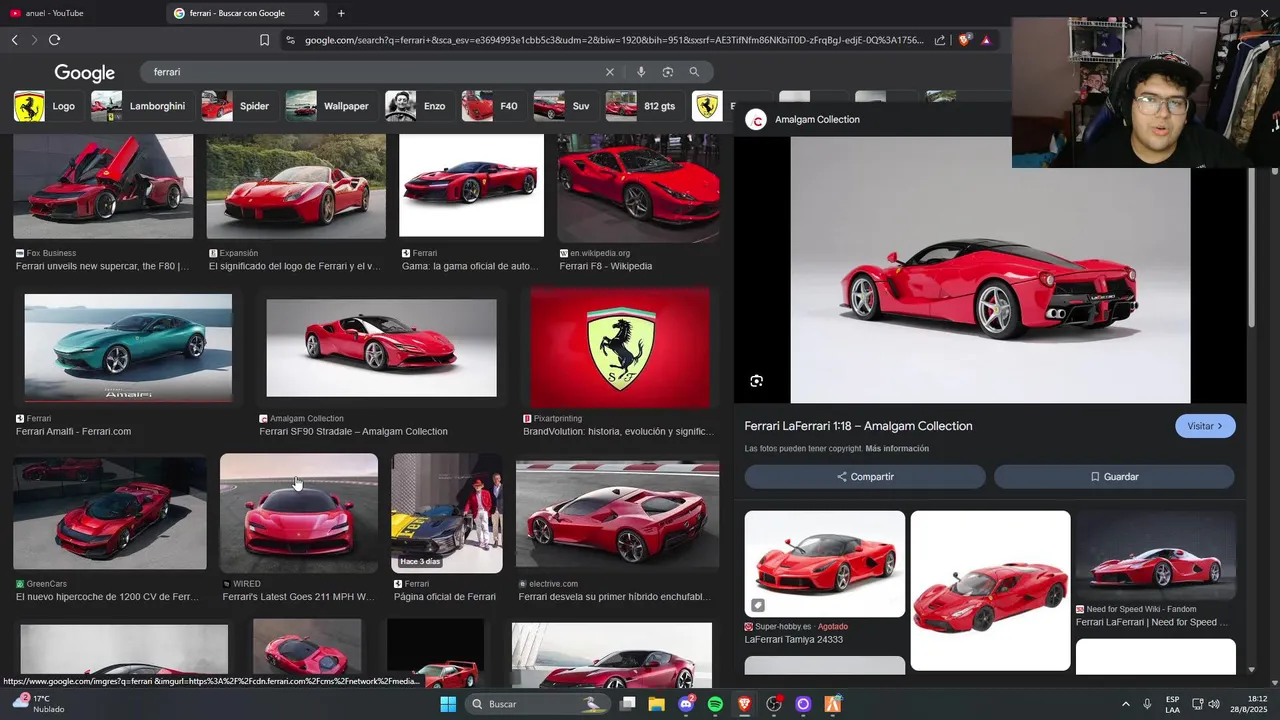Click the Brave browser taskbar icon
1280x720 pixels.
tap(744, 704)
